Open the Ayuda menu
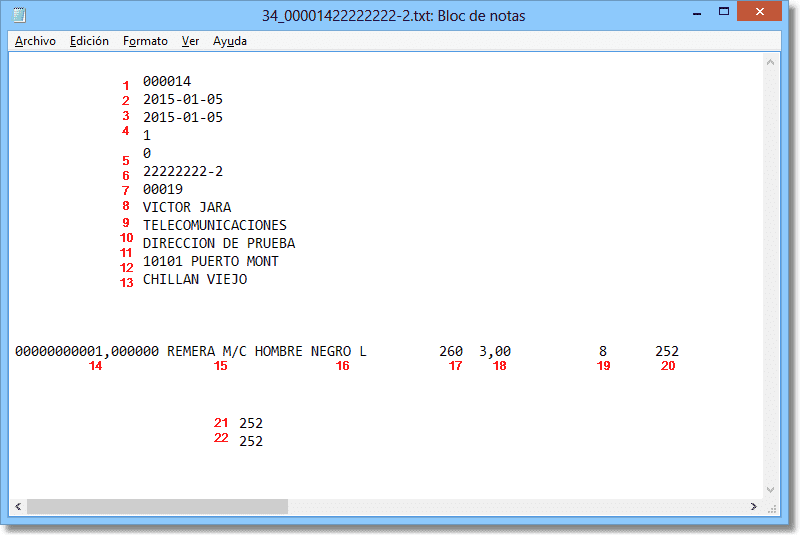This screenshot has width=801, height=537. coord(230,41)
